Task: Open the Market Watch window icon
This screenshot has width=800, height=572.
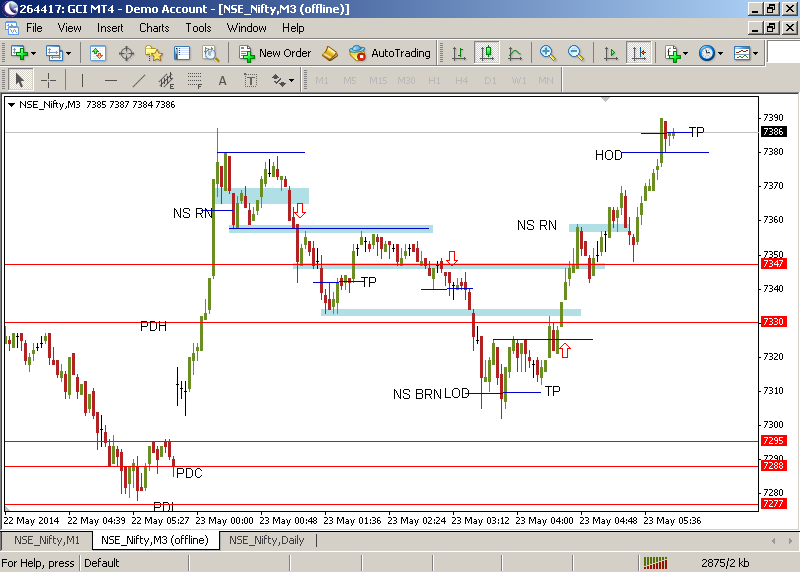Action: point(97,53)
